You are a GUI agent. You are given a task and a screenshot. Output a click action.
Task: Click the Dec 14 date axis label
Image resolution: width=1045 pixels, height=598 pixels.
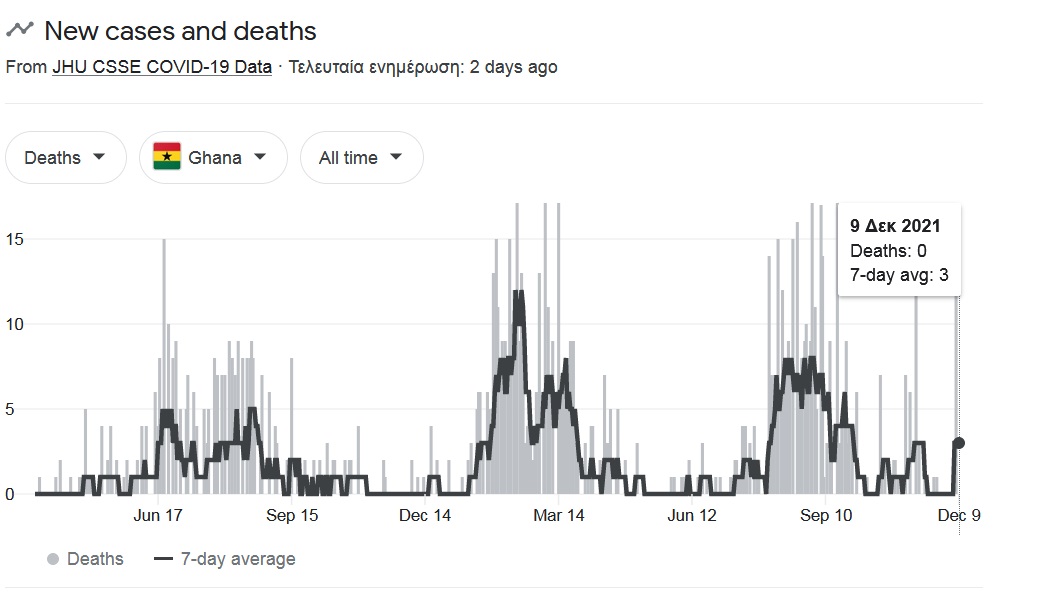(425, 516)
